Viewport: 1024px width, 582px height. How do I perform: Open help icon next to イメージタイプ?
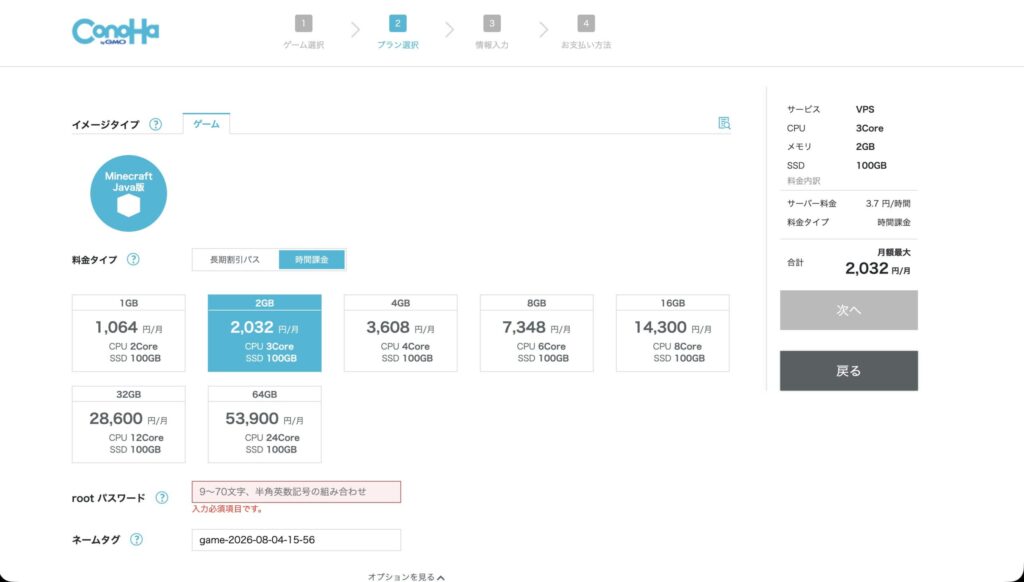coord(155,124)
